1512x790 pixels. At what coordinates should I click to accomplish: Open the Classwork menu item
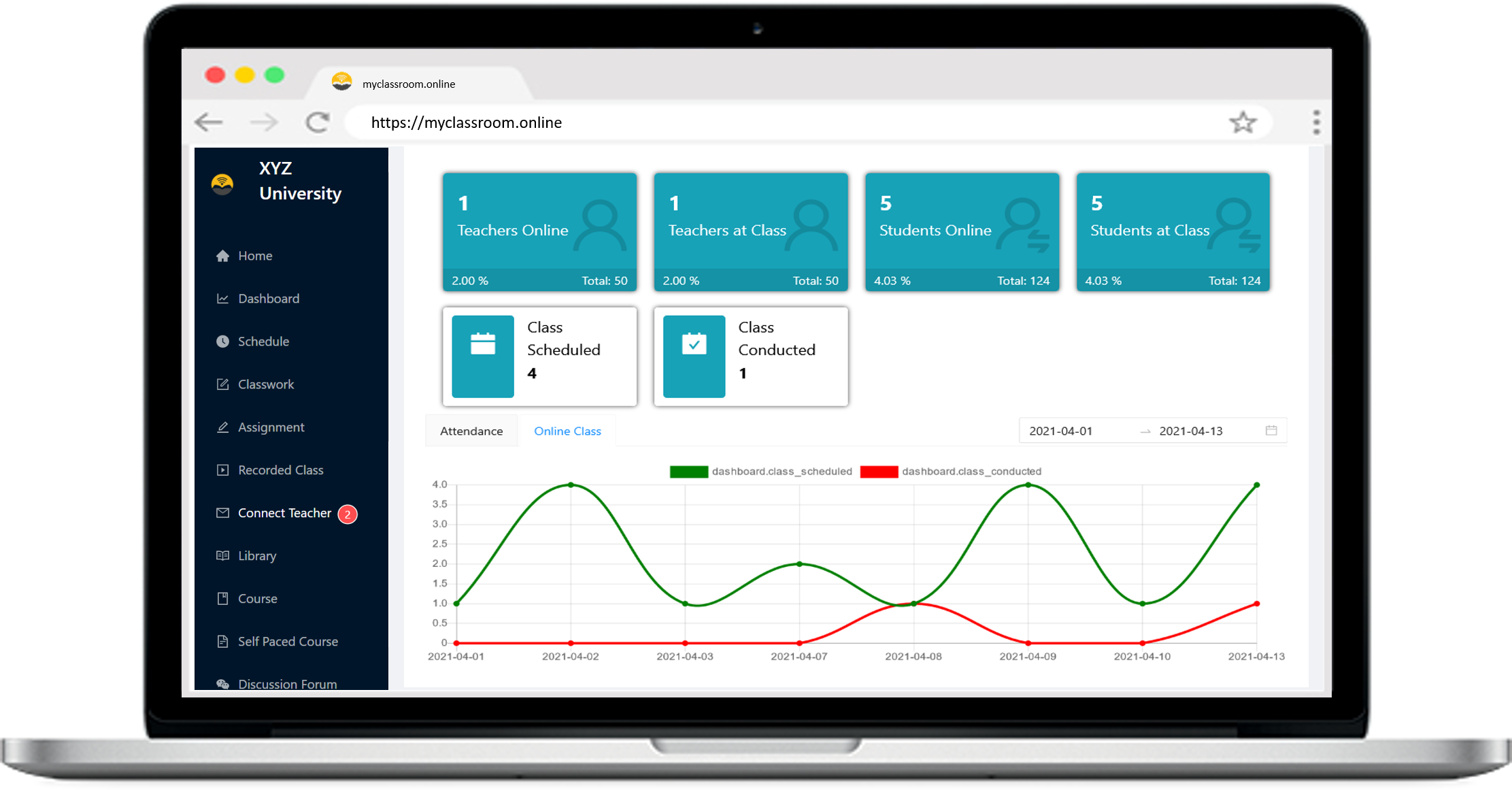tap(266, 384)
